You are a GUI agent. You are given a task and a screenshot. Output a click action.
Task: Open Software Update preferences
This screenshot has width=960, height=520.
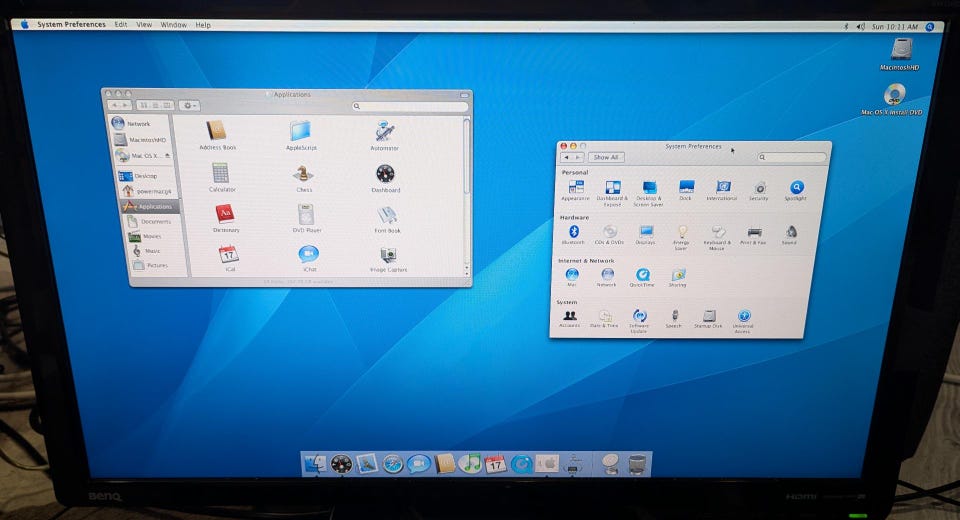[x=639, y=320]
